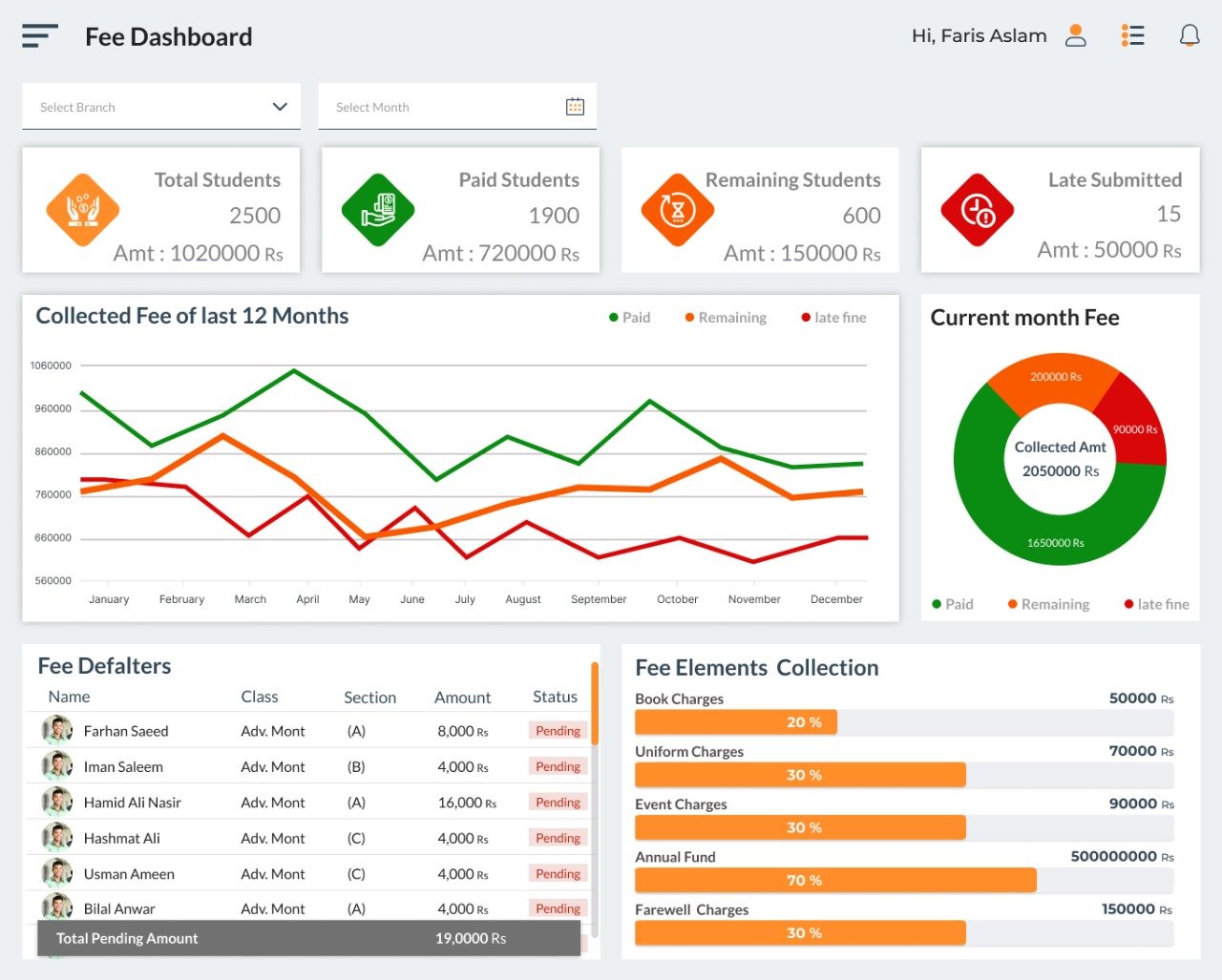The width and height of the screenshot is (1222, 980).
Task: Click the Amt : 1020000 Rs value
Action: coord(199,253)
